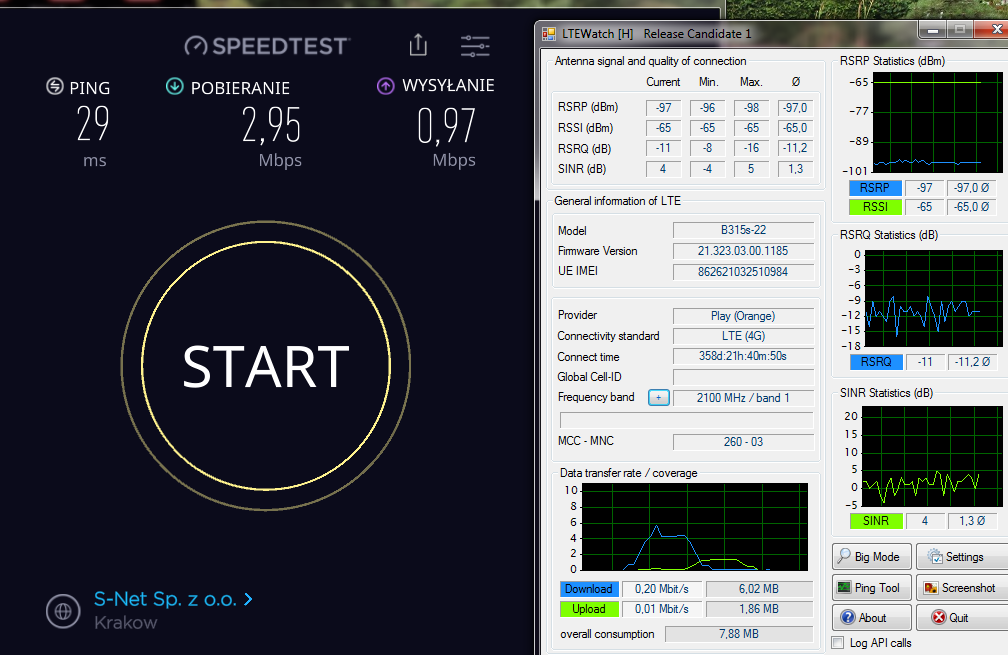Minimize the LTEWatch window
This screenshot has width=1008, height=655.
(x=932, y=30)
